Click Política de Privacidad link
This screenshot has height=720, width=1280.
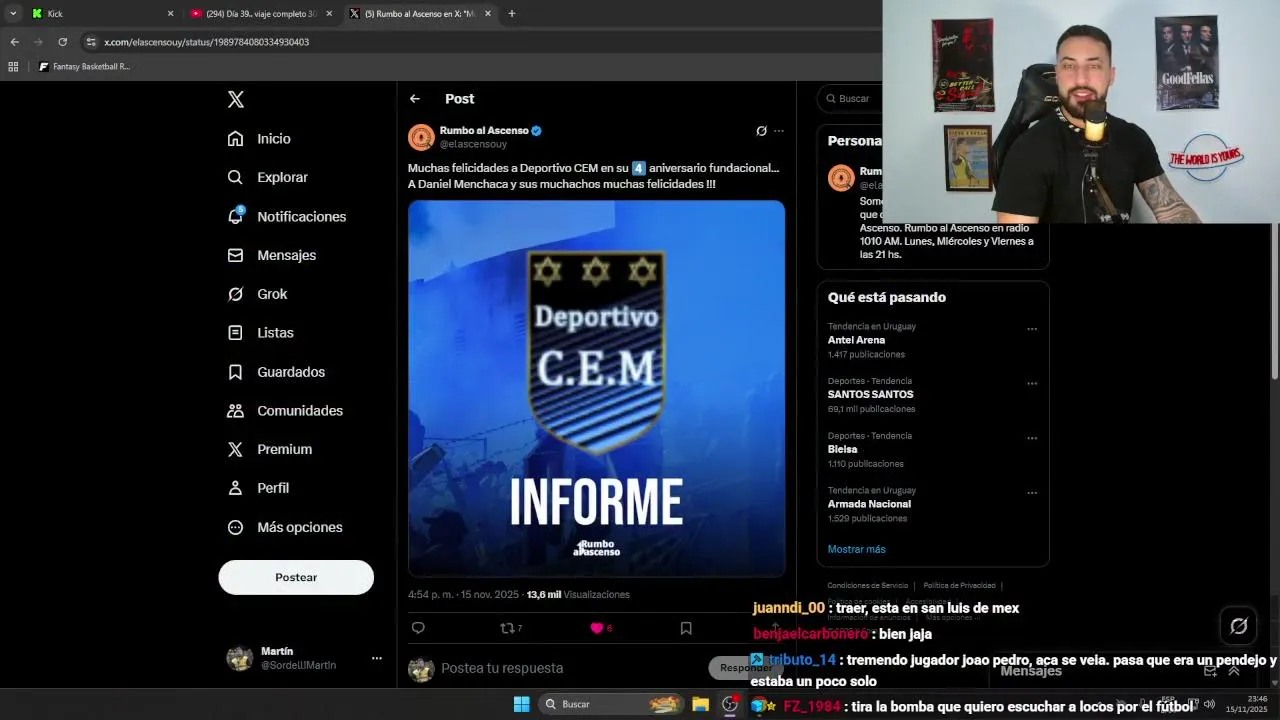coord(959,585)
